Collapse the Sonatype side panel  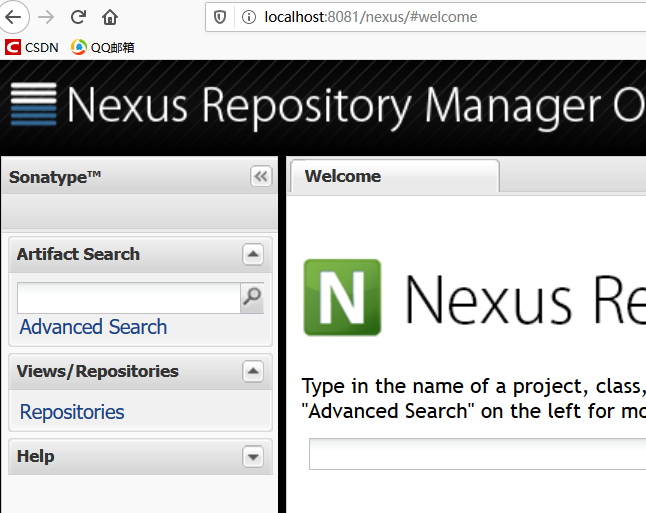[261, 177]
